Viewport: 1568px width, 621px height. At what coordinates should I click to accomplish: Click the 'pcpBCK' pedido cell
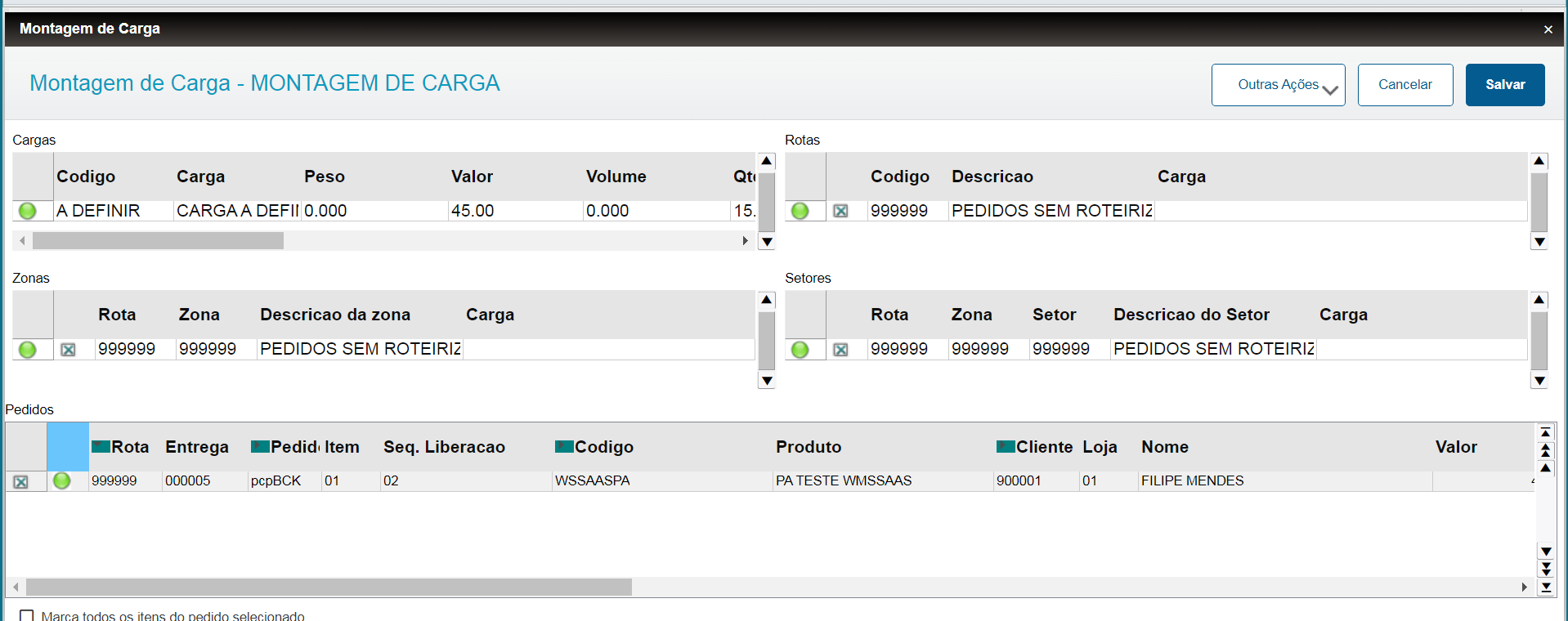[x=284, y=480]
